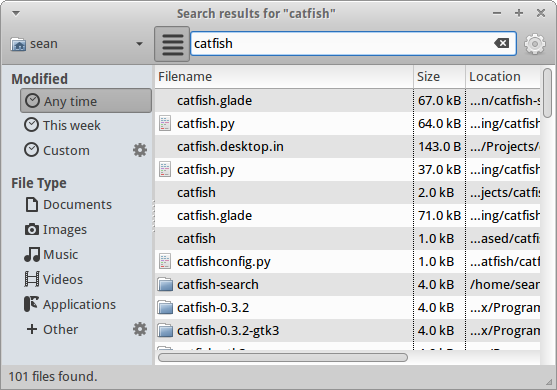Click the /home/sean location cell

[x=503, y=285]
